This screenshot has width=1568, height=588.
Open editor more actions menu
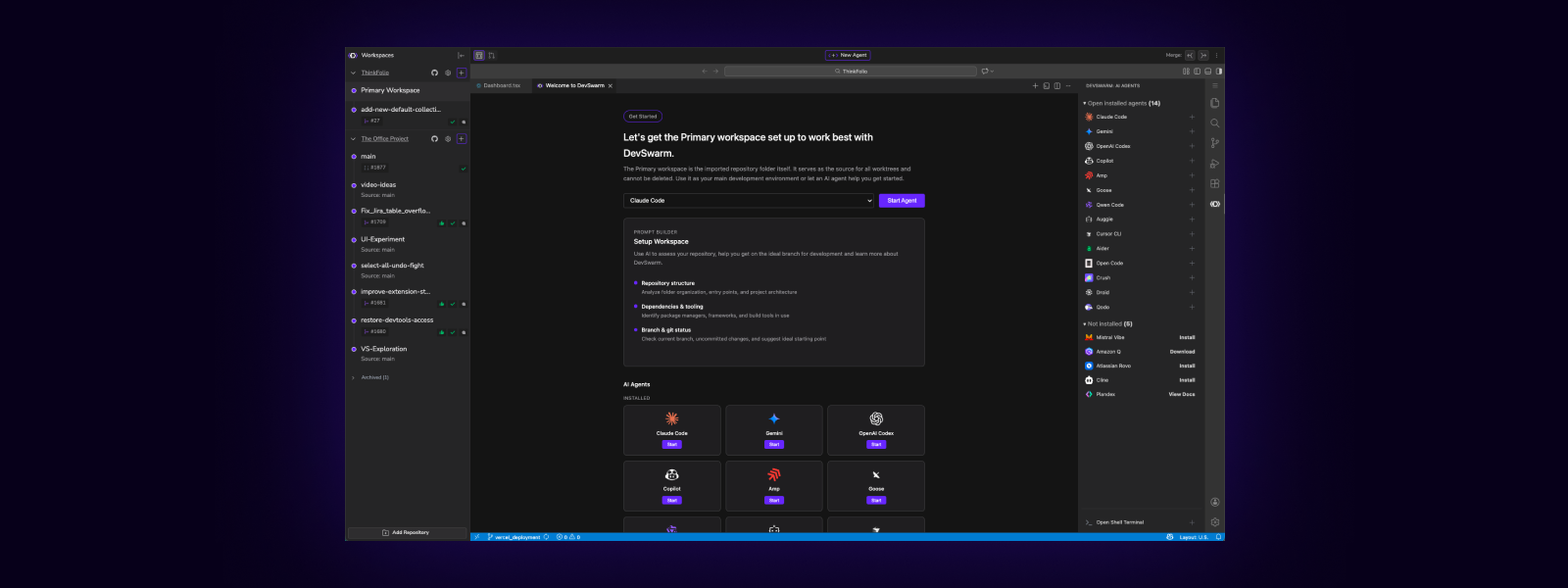pos(1068,85)
